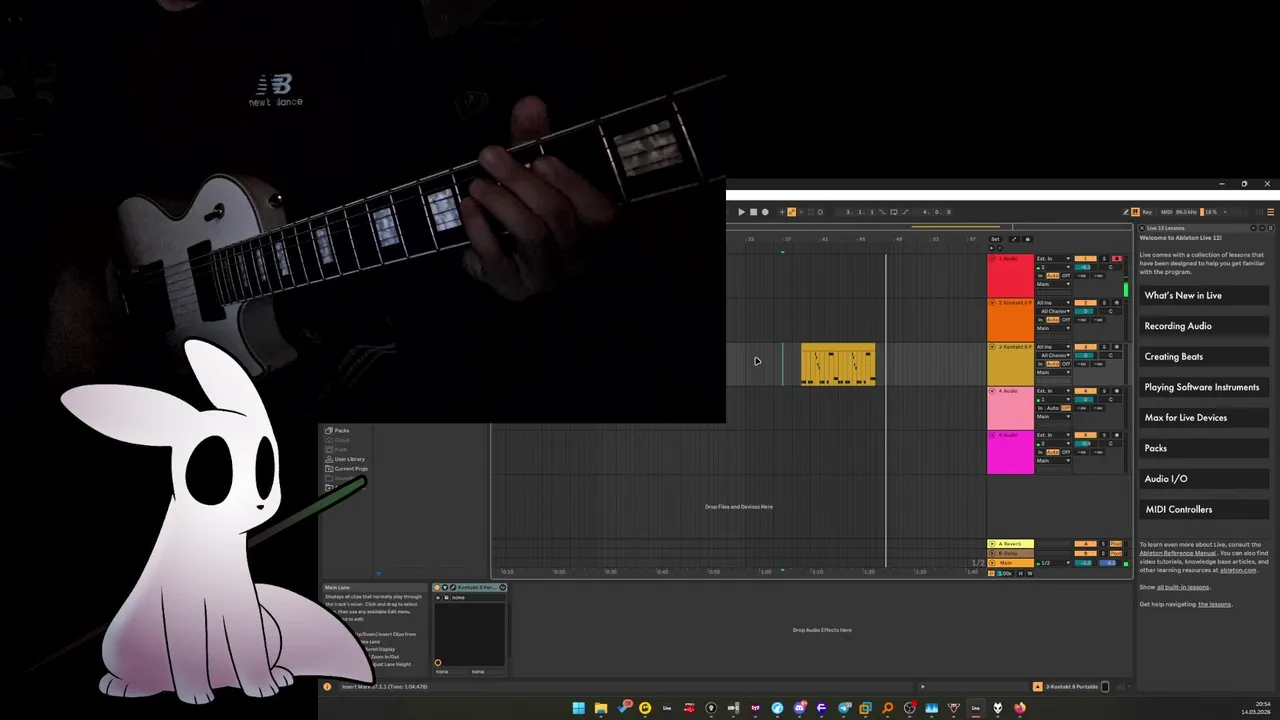Follow the 'Ableton Reference Manual' link
Image resolution: width=1280 pixels, height=720 pixels.
pos(1178,553)
